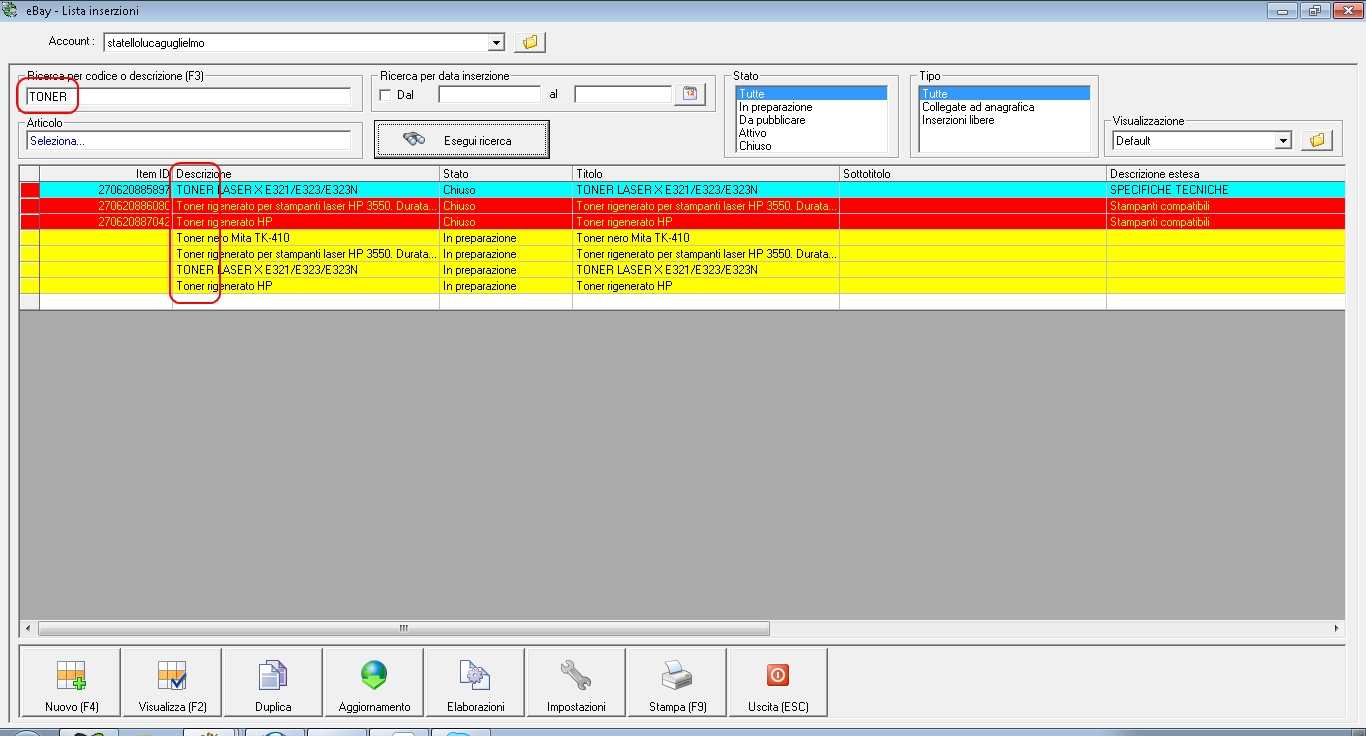
Task: Select the Descrizione cell of the yellow HP 3550 row
Action: (306, 254)
